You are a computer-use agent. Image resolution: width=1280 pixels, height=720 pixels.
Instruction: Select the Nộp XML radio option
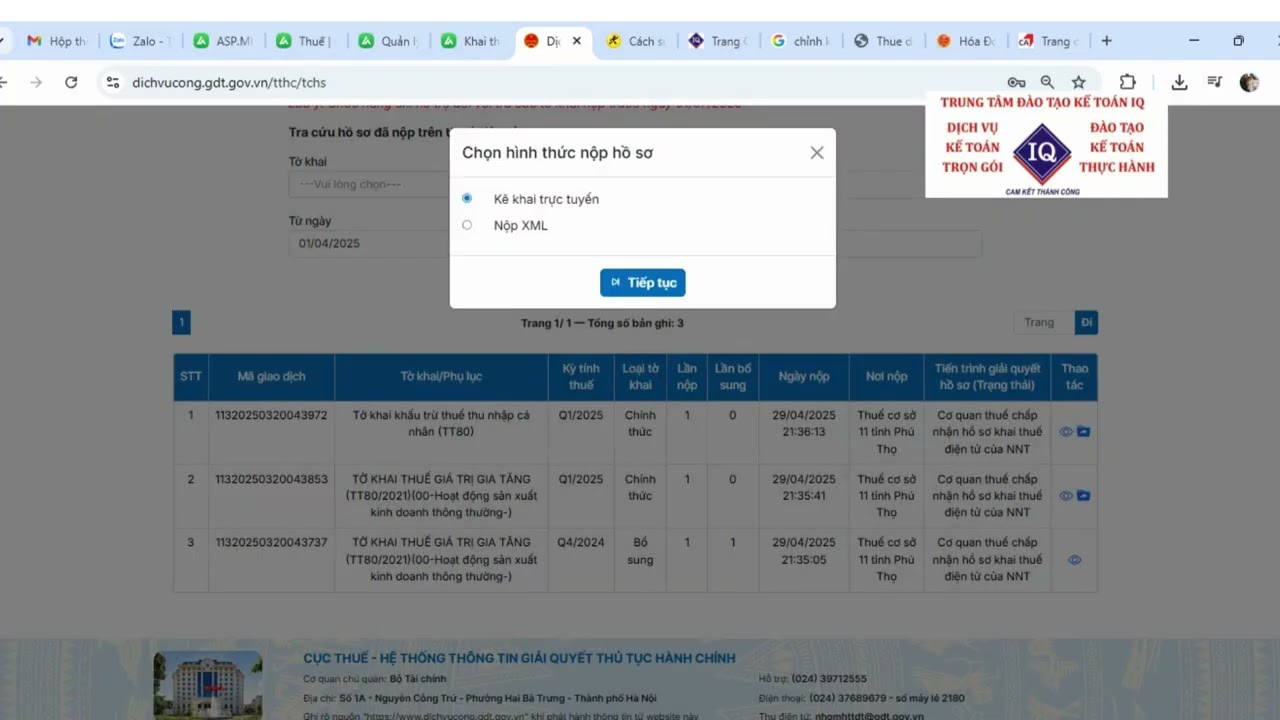pos(467,225)
